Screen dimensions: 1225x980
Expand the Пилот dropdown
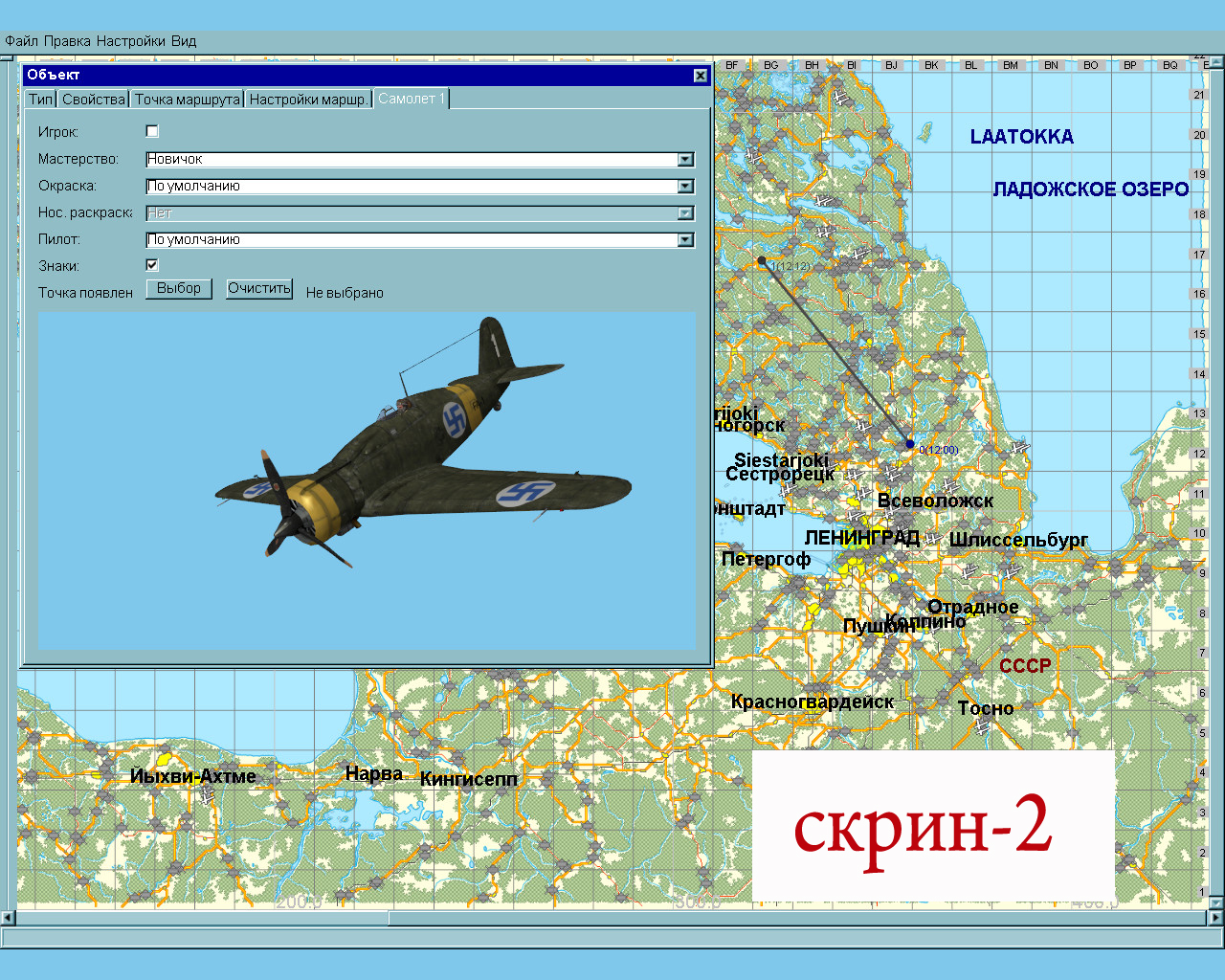(685, 240)
